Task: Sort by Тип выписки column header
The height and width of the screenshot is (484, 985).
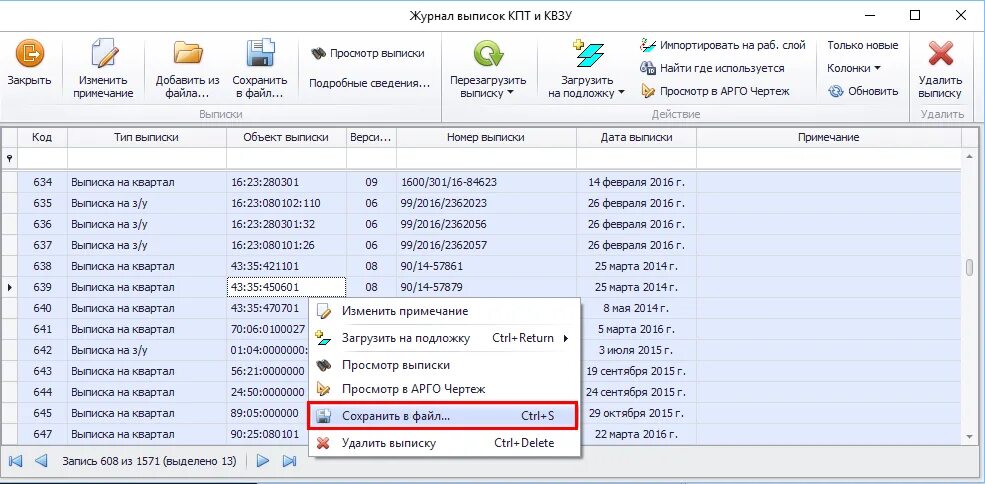Action: [x=146, y=137]
